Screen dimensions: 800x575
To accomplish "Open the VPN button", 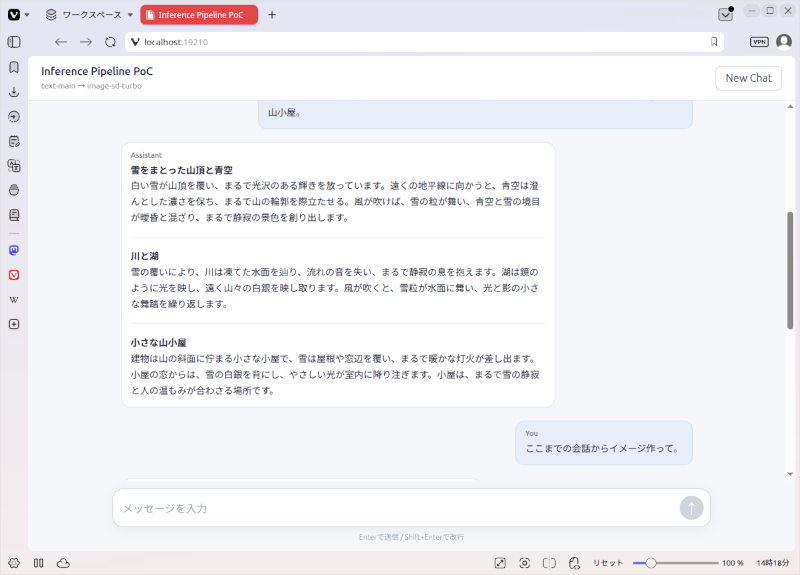I will [x=759, y=42].
